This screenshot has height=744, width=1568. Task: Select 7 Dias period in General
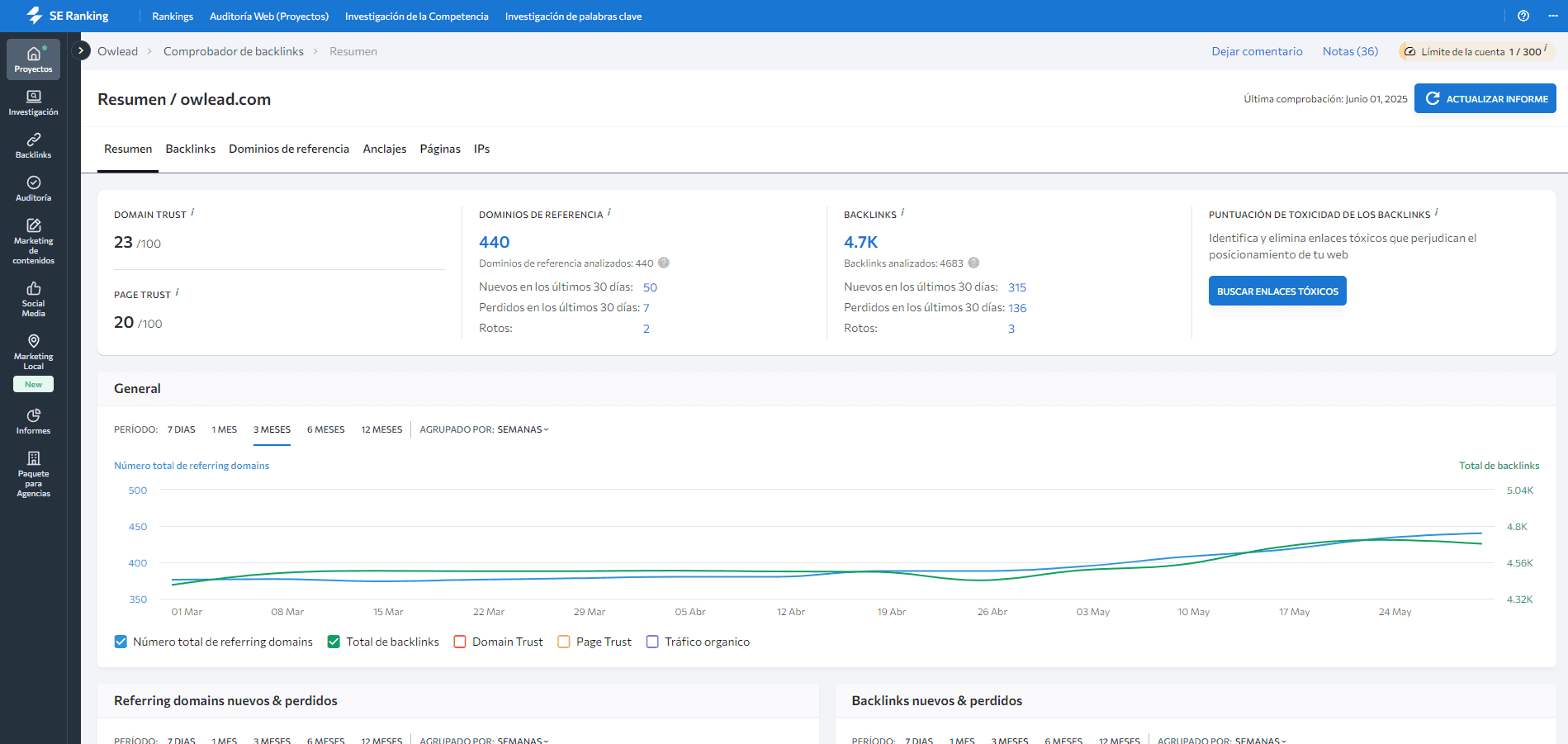click(182, 429)
